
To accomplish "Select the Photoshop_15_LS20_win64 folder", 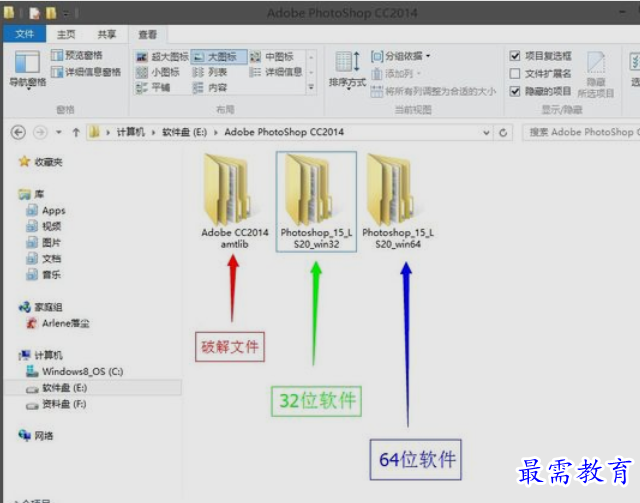I will pos(398,201).
